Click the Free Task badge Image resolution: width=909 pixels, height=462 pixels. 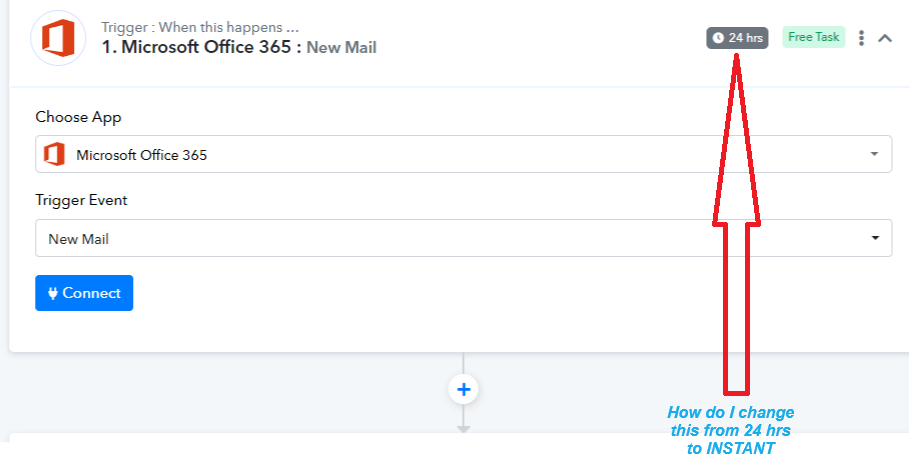click(x=813, y=37)
